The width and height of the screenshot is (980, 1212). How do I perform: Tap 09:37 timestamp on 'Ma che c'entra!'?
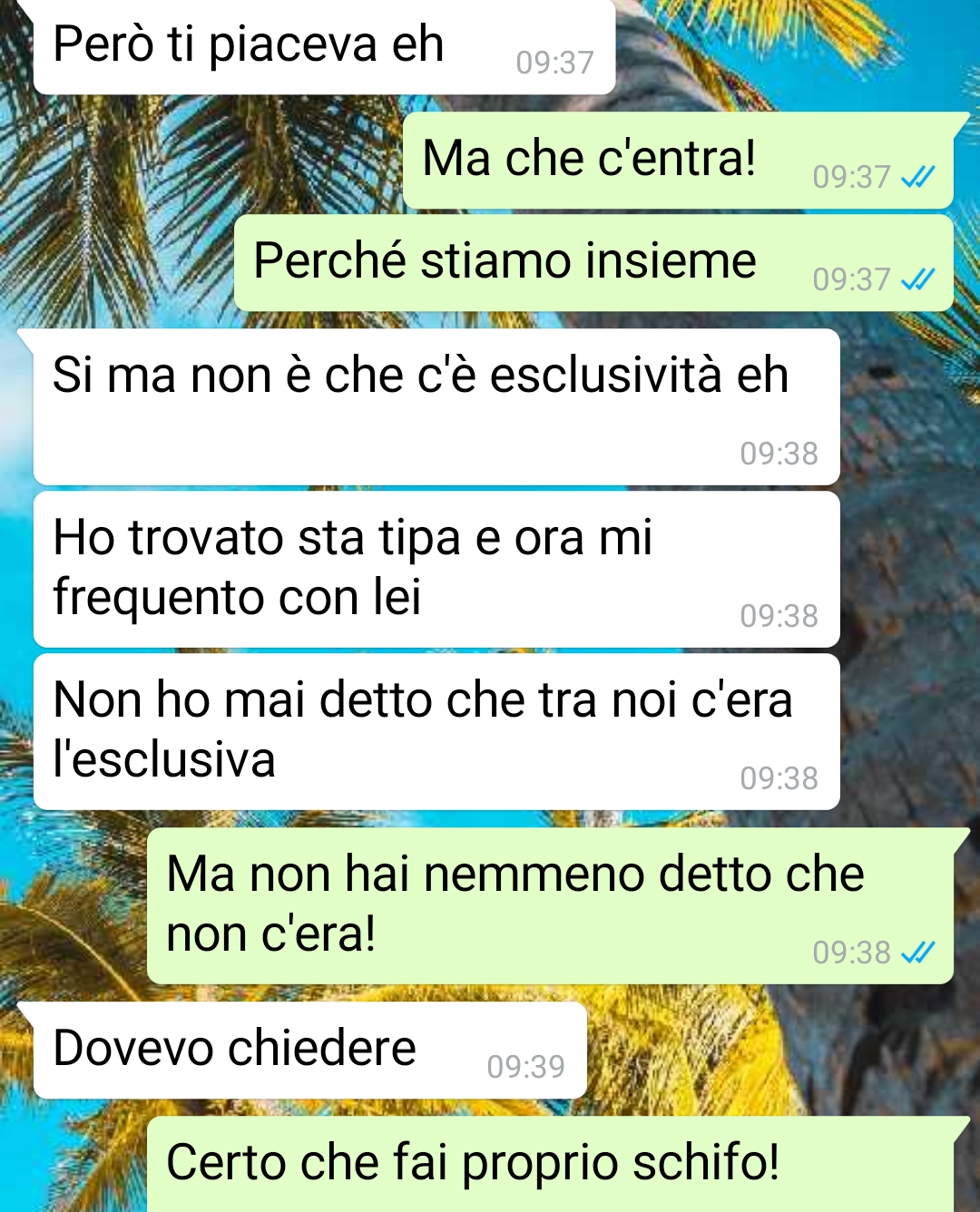(x=851, y=177)
